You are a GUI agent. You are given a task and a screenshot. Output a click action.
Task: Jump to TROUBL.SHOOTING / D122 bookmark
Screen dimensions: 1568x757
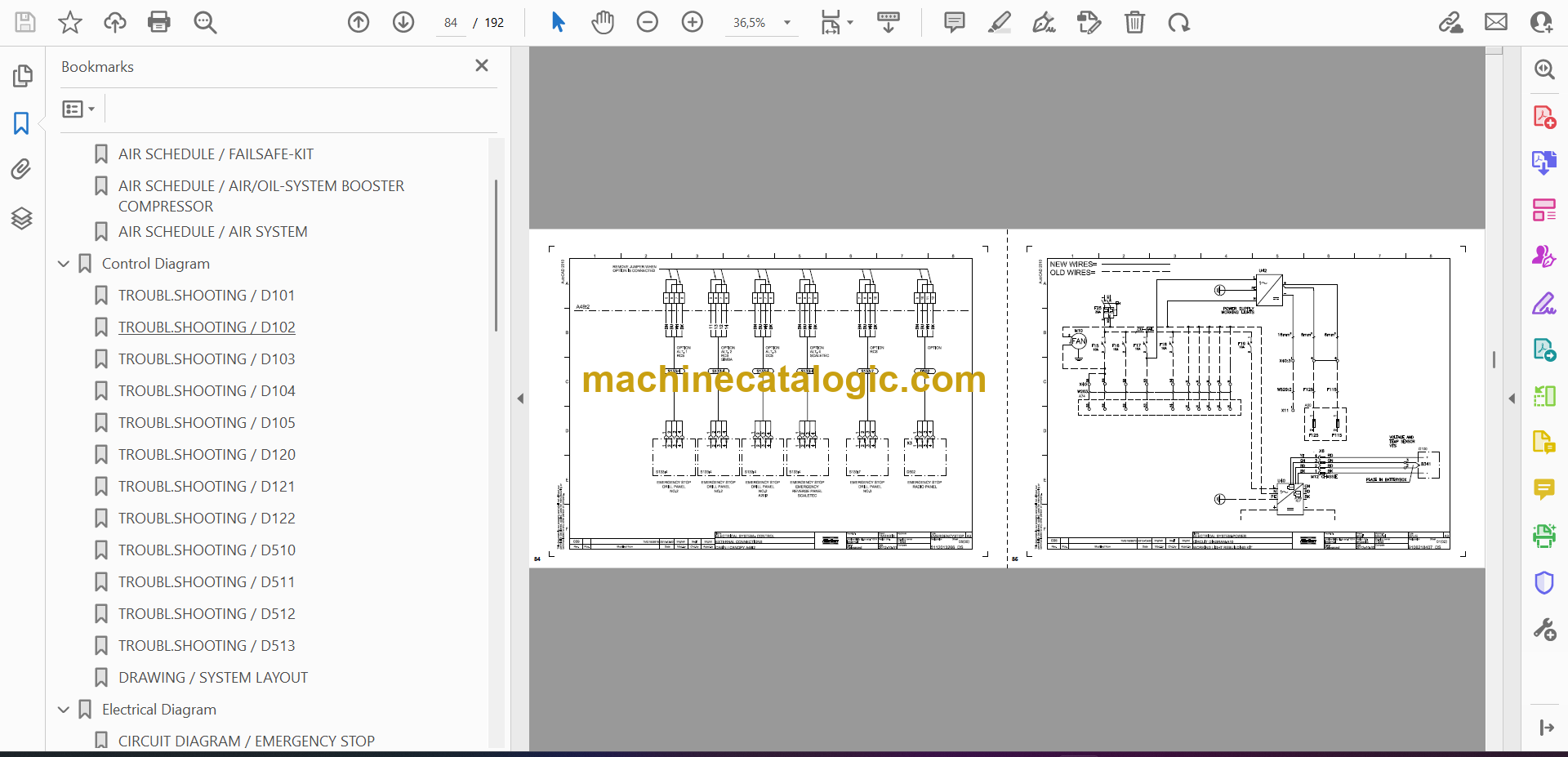(x=207, y=518)
